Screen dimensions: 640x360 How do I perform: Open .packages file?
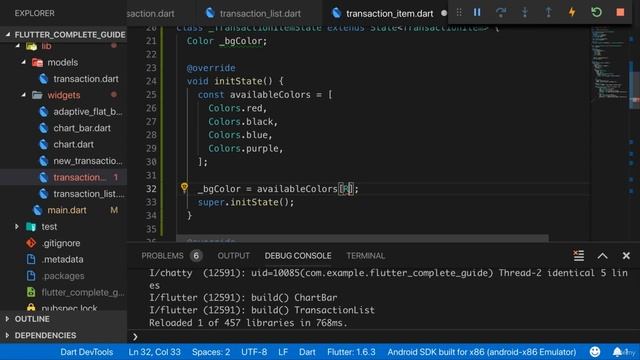tap(63, 276)
